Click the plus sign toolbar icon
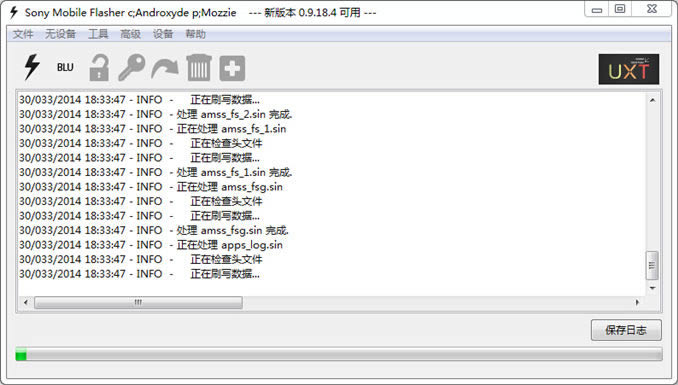 232,68
